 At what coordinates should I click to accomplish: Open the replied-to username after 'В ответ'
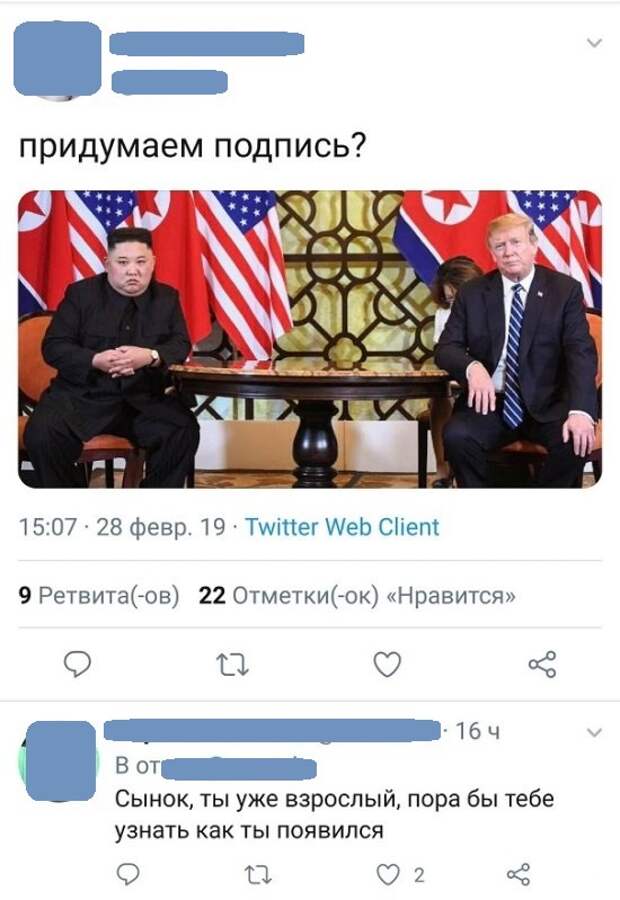click(239, 767)
